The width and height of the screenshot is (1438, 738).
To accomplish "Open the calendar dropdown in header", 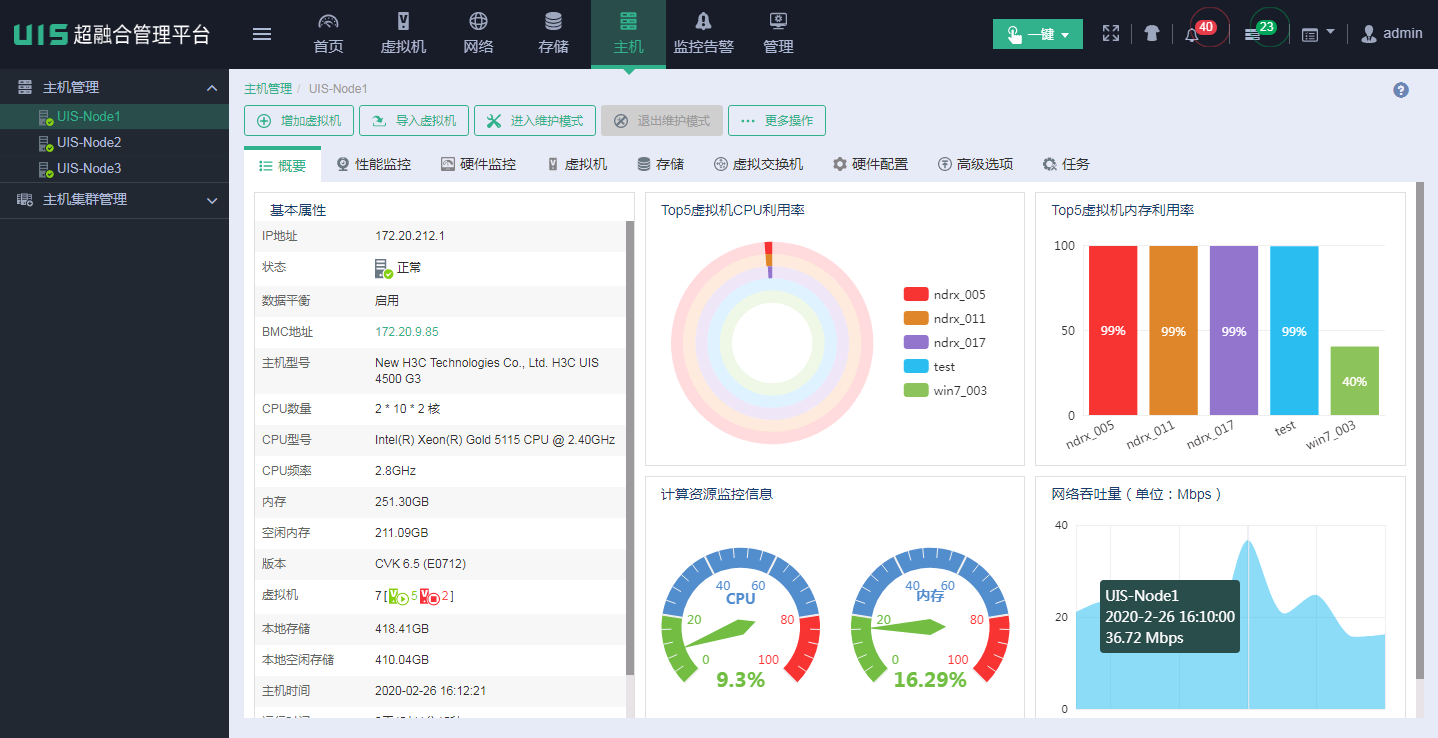I will click(1319, 34).
